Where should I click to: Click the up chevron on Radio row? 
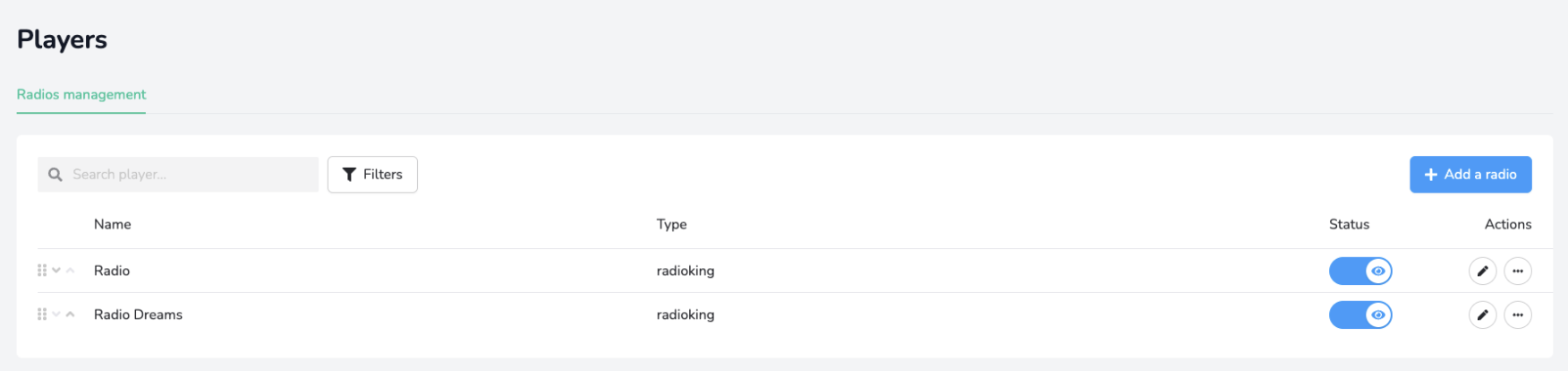(x=71, y=271)
